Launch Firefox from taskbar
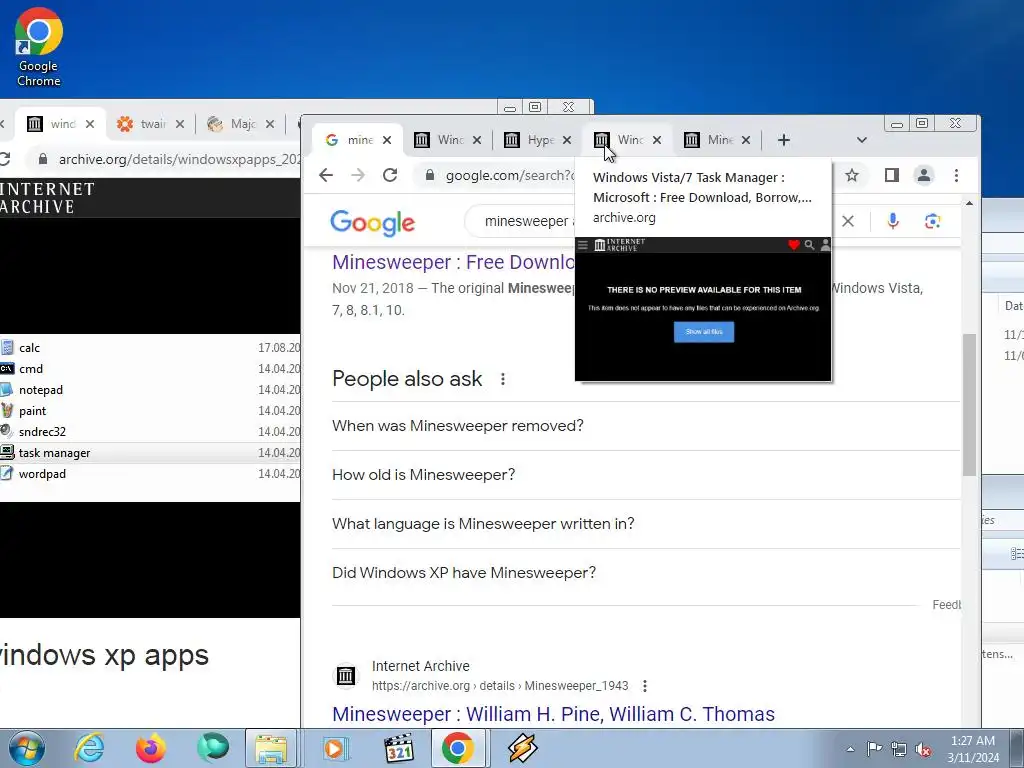 (150, 748)
